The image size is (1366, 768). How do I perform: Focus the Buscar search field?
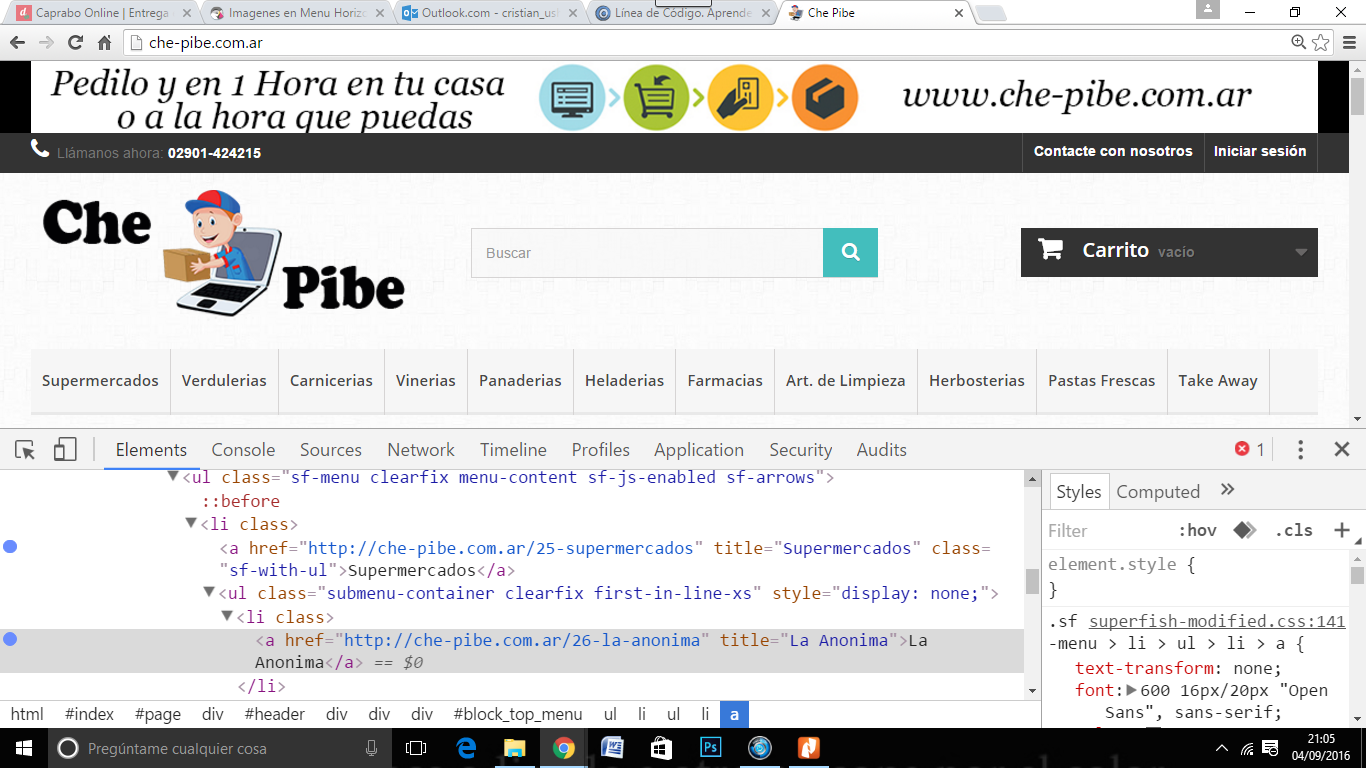(647, 253)
